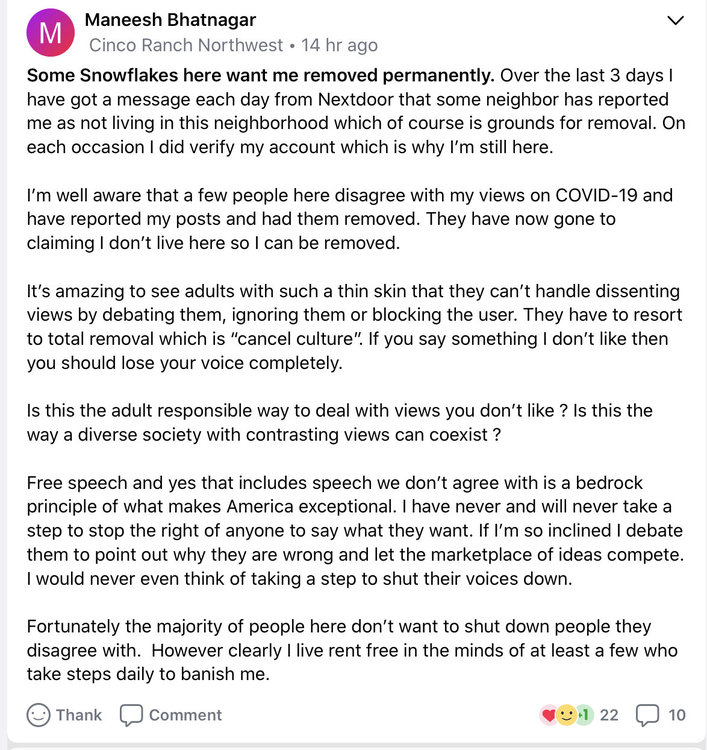This screenshot has width=707, height=750.
Task: Click the yellow smiley reaction emoji
Action: click(x=565, y=715)
